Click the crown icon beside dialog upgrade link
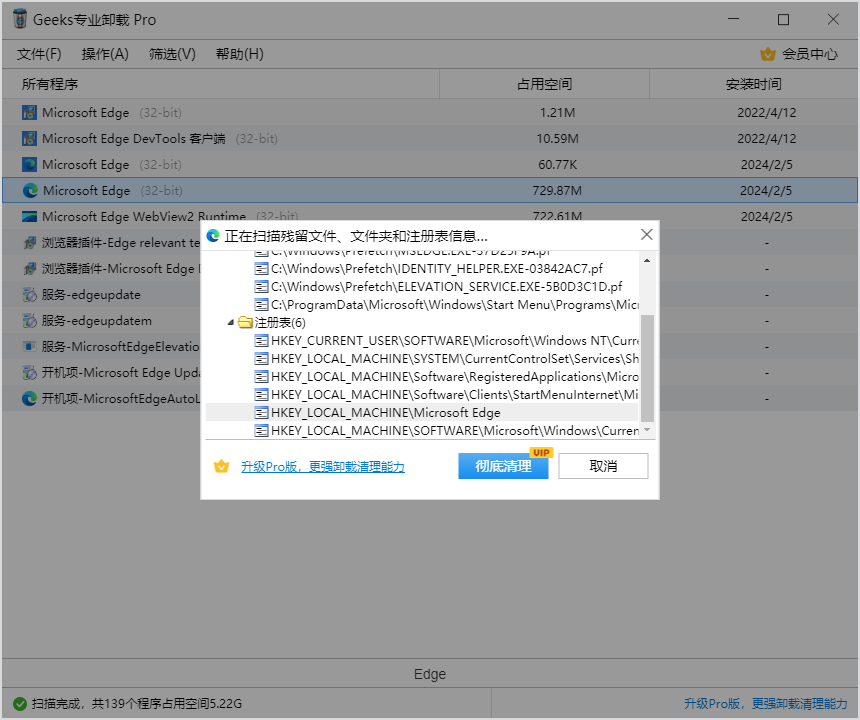This screenshot has height=720, width=860. coord(222,466)
